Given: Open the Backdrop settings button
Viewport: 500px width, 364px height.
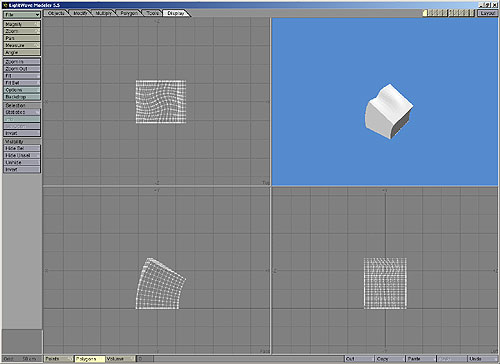Looking at the screenshot, I should tap(22, 97).
